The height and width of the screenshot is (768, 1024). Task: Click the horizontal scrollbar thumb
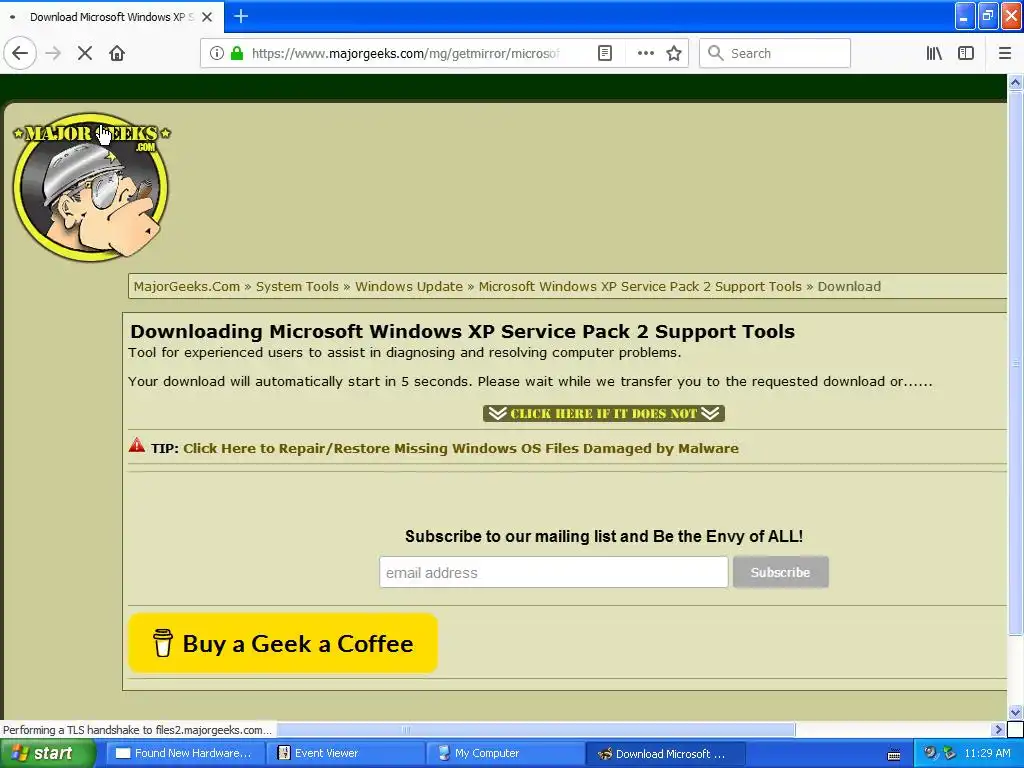pos(536,729)
